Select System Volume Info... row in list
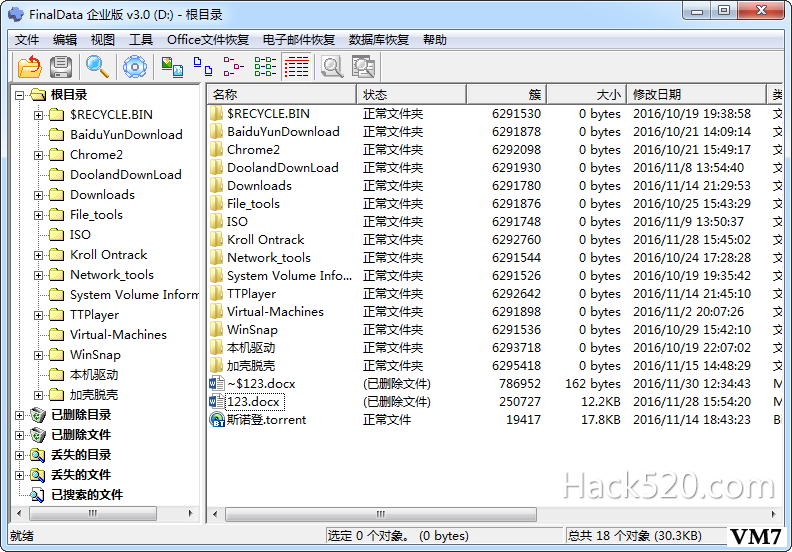The height and width of the screenshot is (552, 792). (494, 276)
